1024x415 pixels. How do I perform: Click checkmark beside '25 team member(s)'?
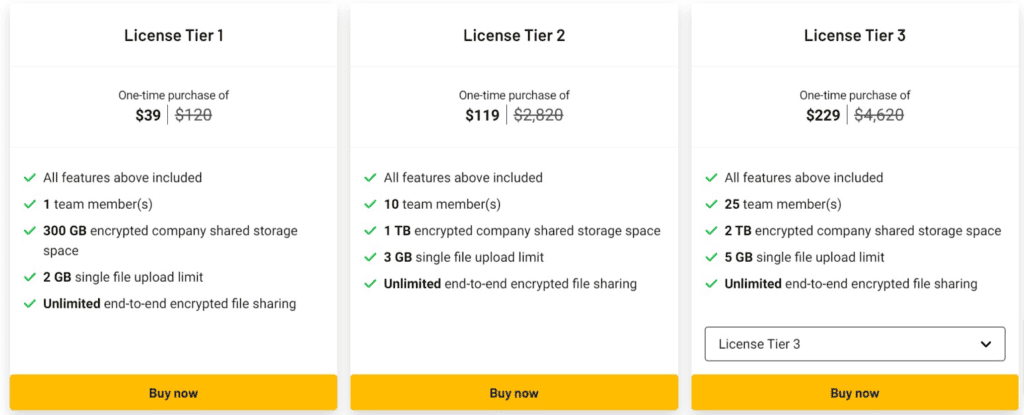click(712, 204)
